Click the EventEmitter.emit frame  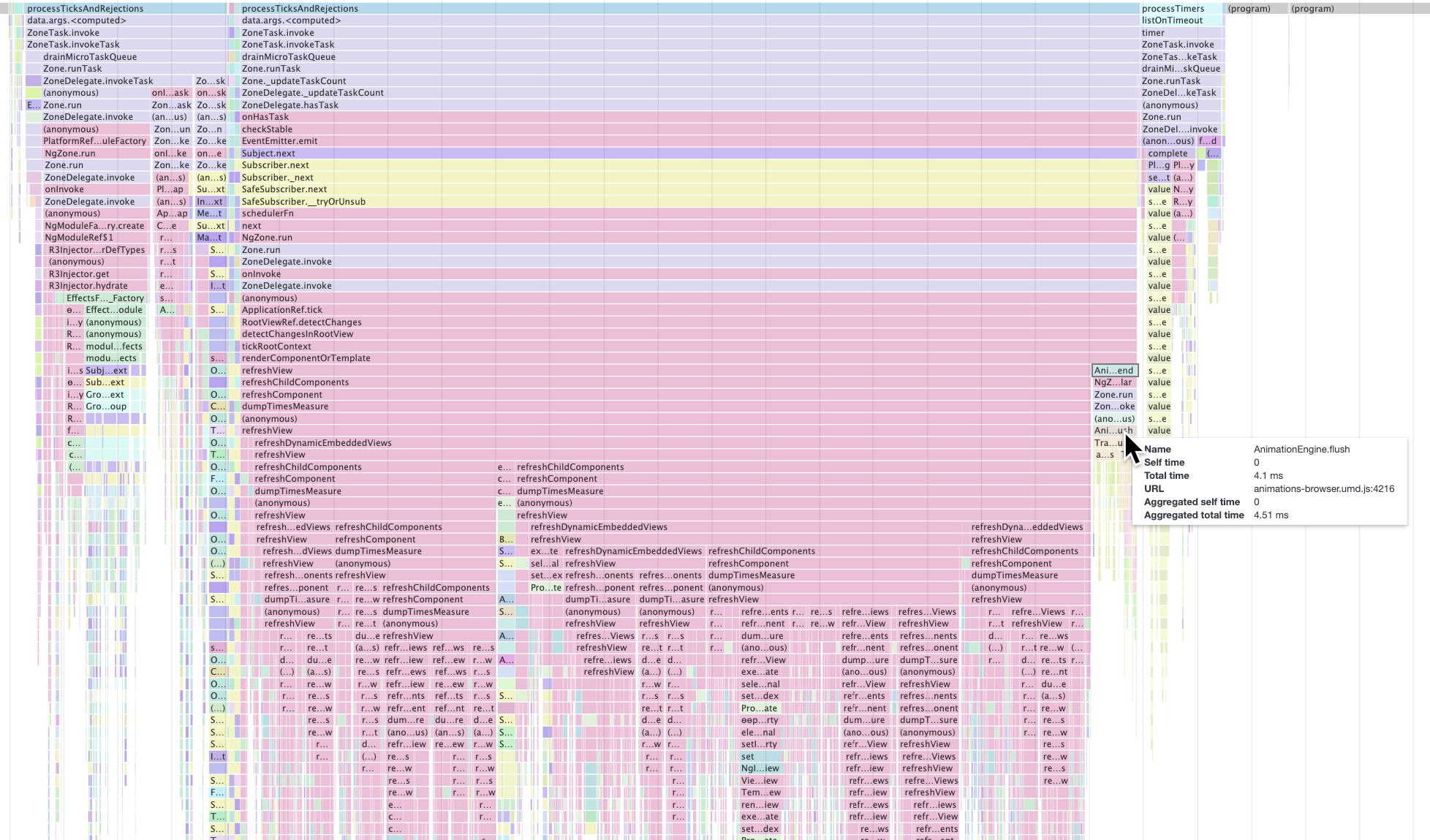(x=689, y=141)
